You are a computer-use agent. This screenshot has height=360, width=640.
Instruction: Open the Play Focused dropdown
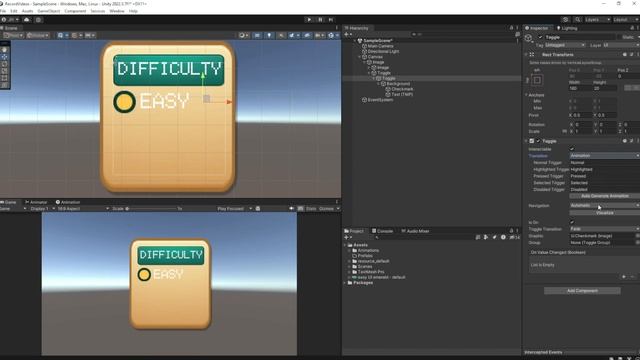(x=234, y=209)
